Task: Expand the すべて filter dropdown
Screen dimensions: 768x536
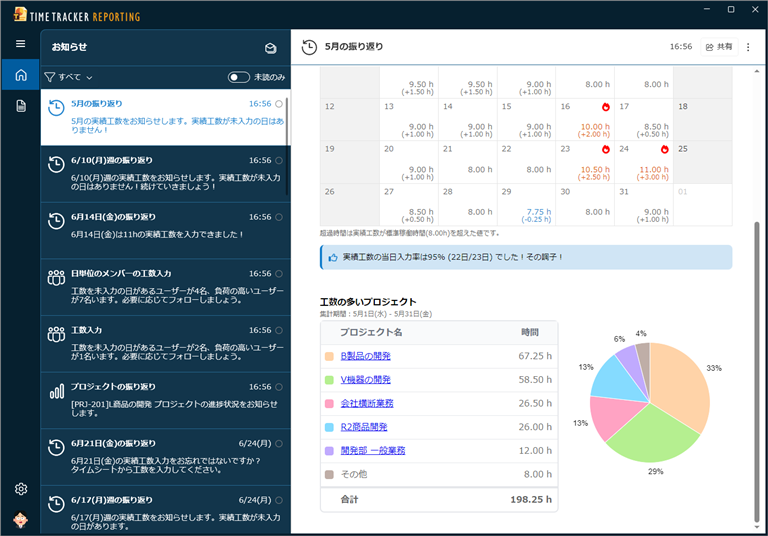Action: (x=68, y=77)
